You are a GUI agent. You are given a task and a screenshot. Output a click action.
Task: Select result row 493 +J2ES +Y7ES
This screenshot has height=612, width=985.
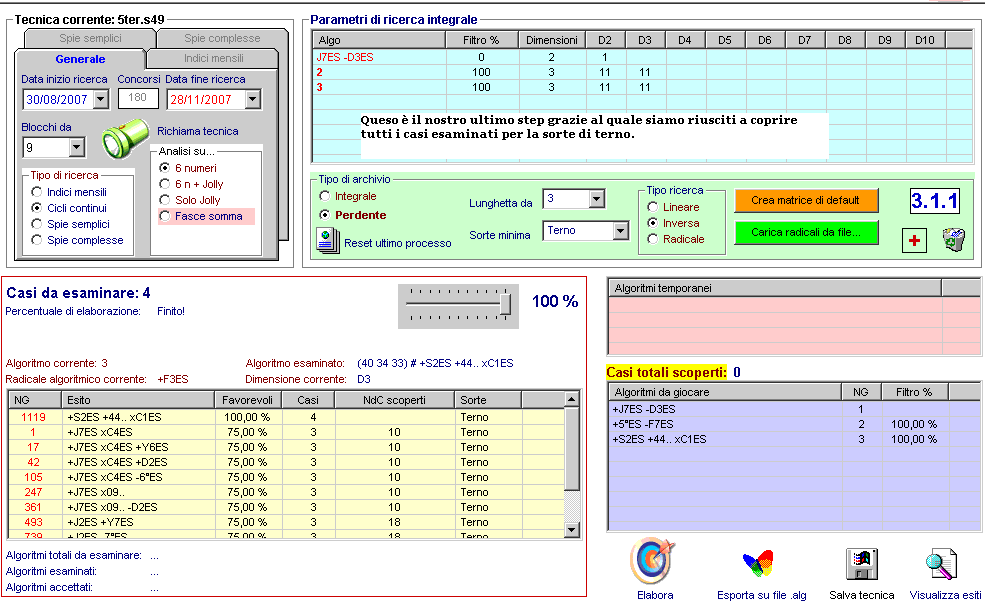(x=286, y=522)
